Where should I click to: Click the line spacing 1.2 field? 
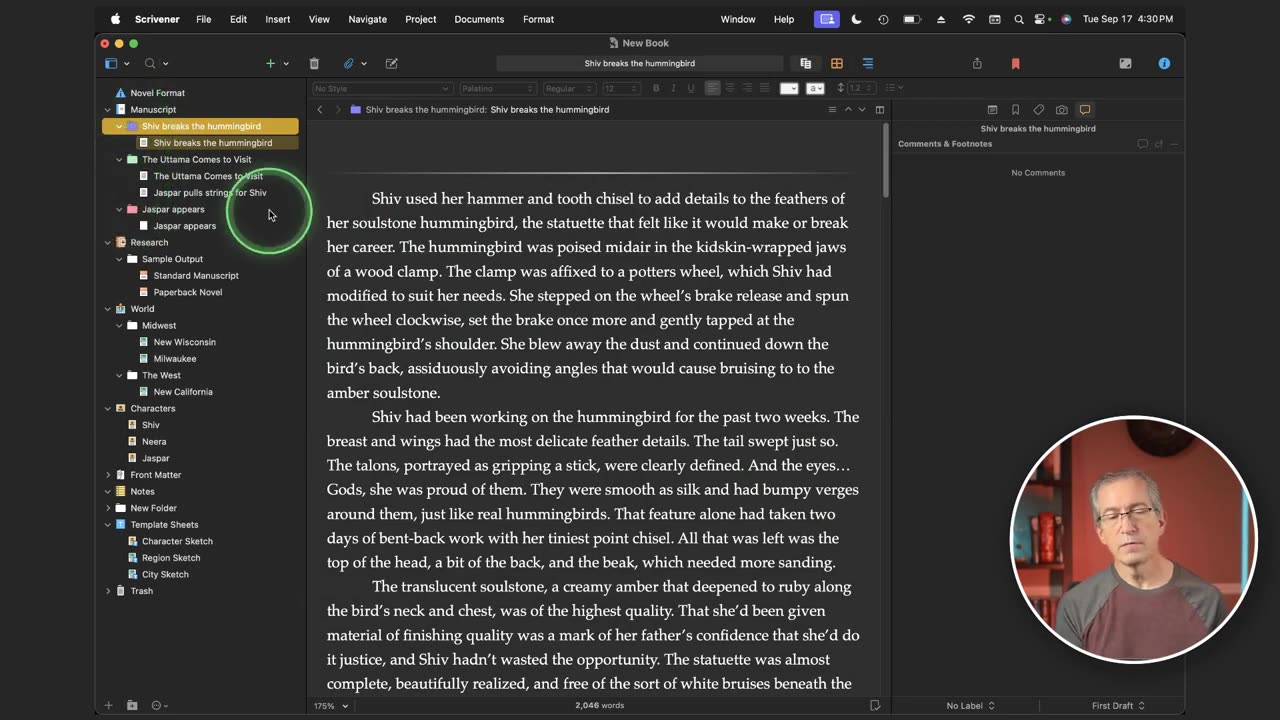click(x=860, y=88)
